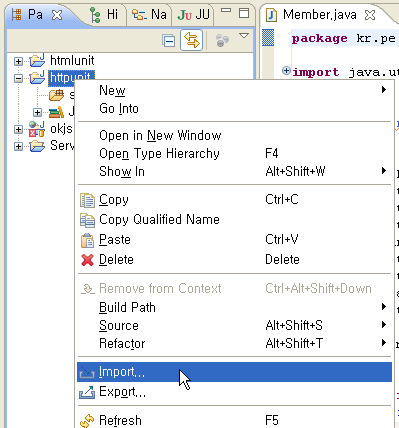Choose Go Into from context menu
Image resolution: width=399 pixels, height=428 pixels.
click(234, 109)
